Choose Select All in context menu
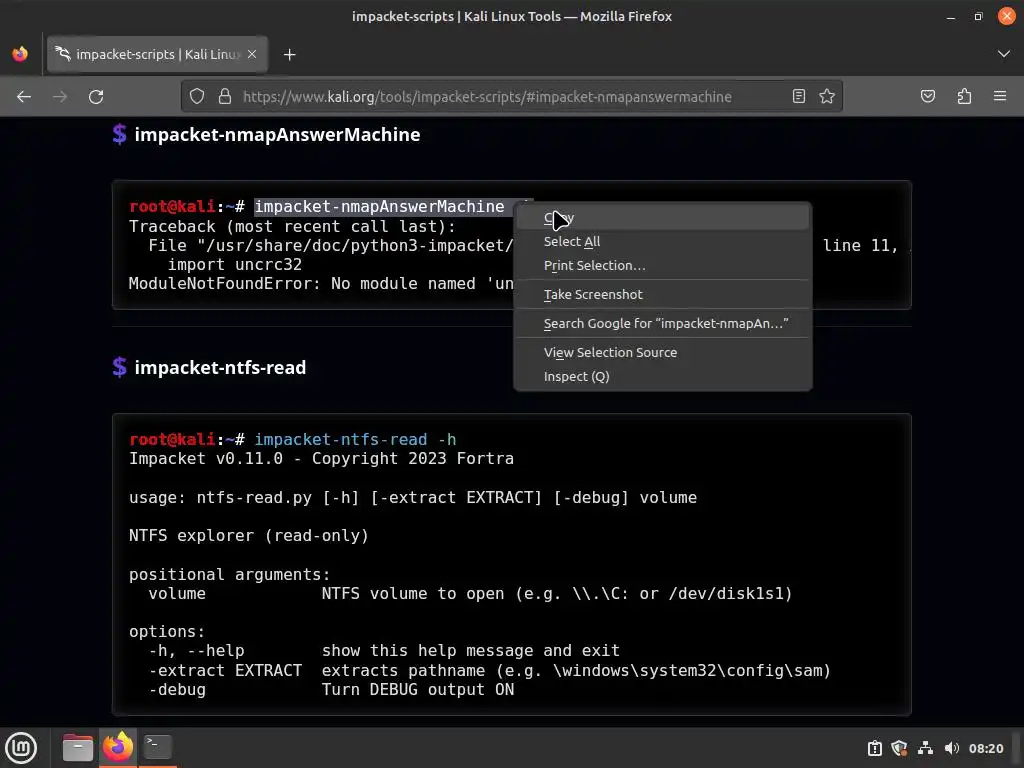 pyautogui.click(x=663, y=242)
